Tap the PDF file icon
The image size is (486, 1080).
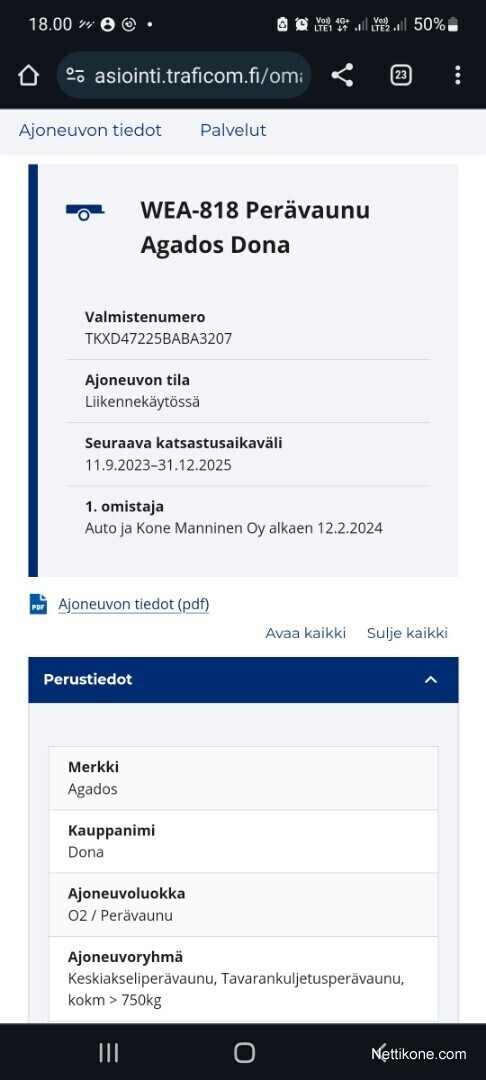(x=39, y=604)
